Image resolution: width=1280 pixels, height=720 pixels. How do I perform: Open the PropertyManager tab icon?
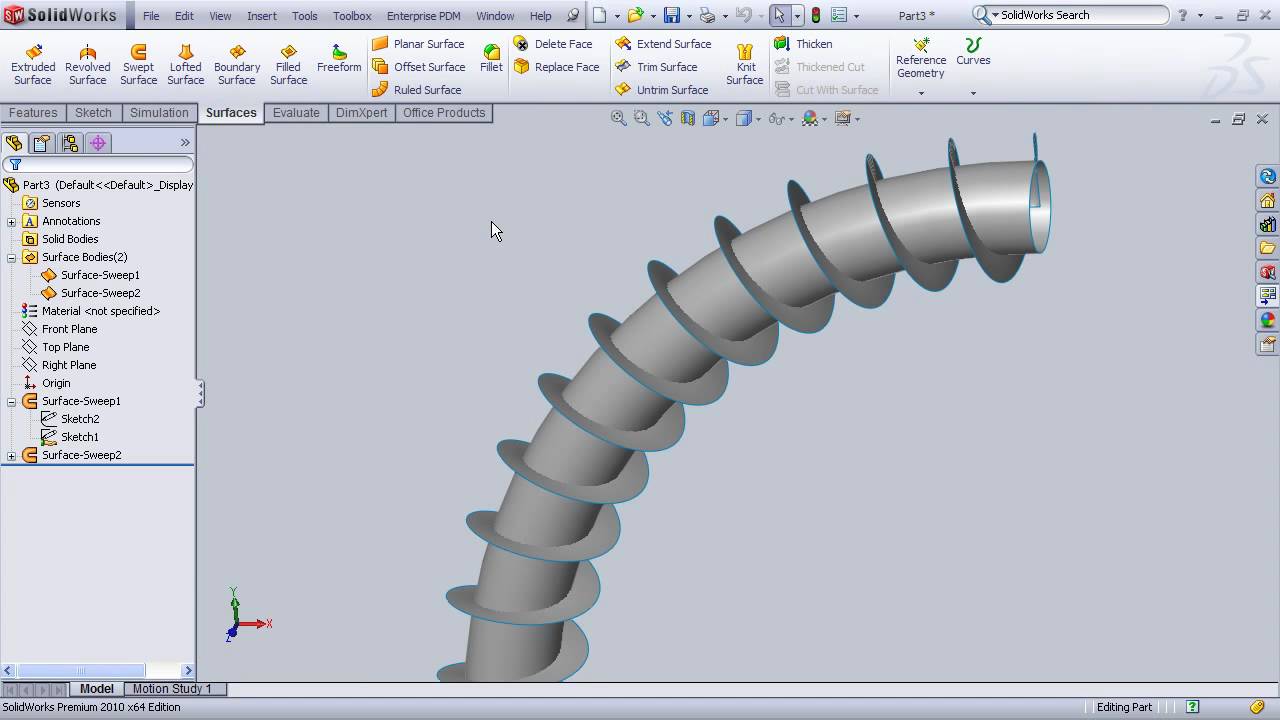[x=42, y=143]
